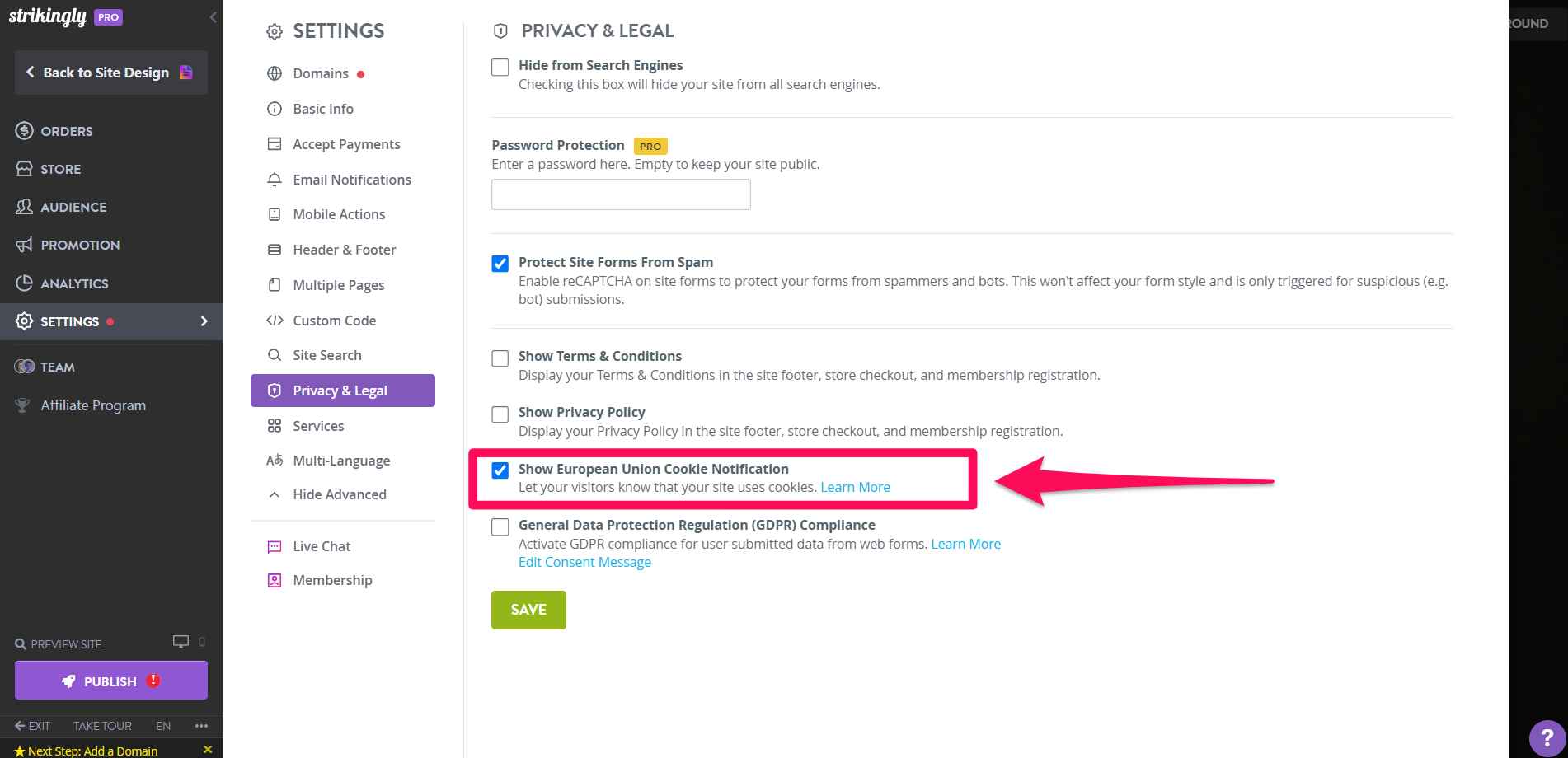The height and width of the screenshot is (758, 1568).
Task: Open the GDPR Learn More link
Action: pos(965,544)
